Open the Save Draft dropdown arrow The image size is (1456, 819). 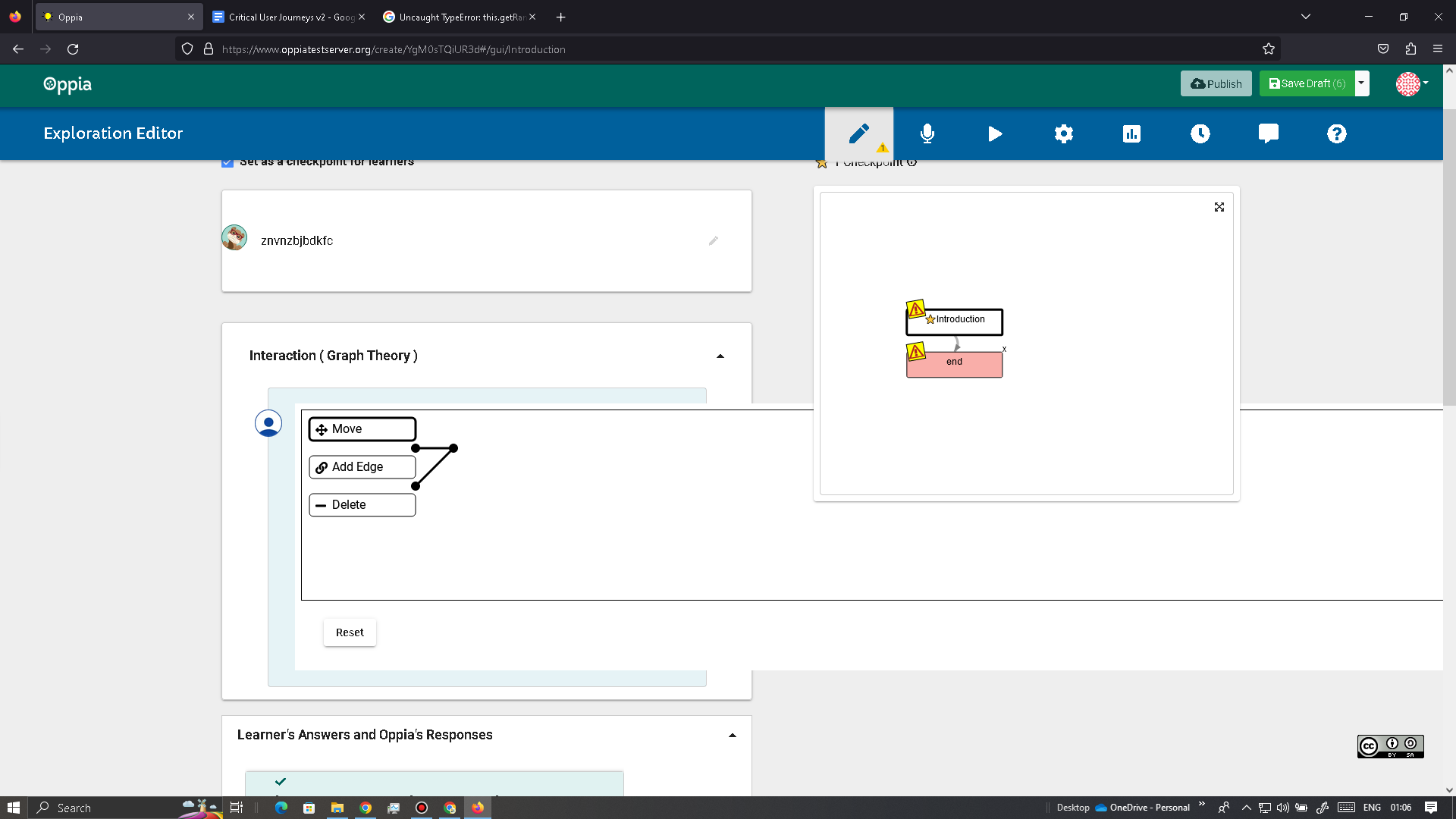coord(1361,83)
